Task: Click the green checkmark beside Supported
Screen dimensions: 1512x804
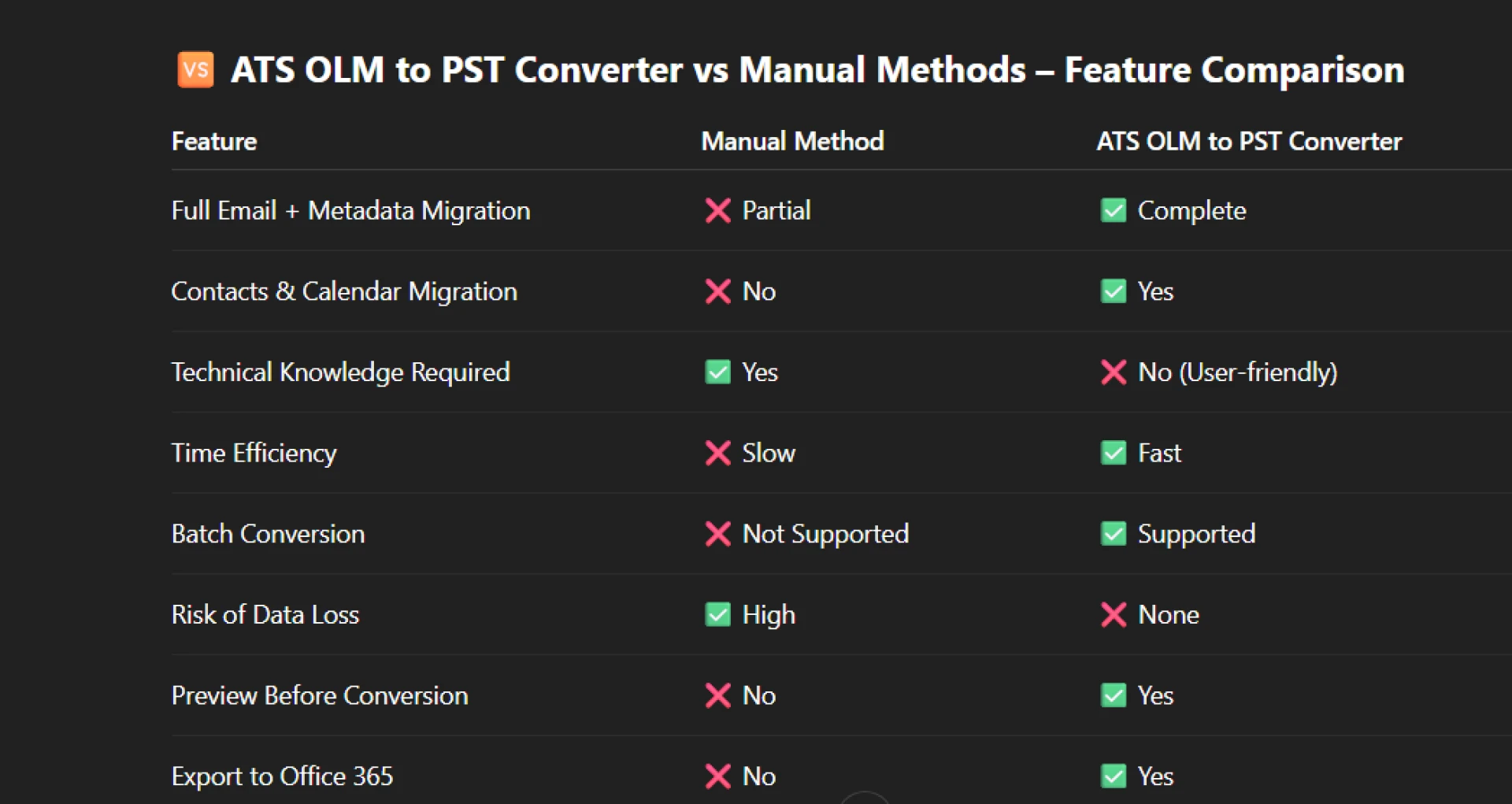Action: [1114, 534]
